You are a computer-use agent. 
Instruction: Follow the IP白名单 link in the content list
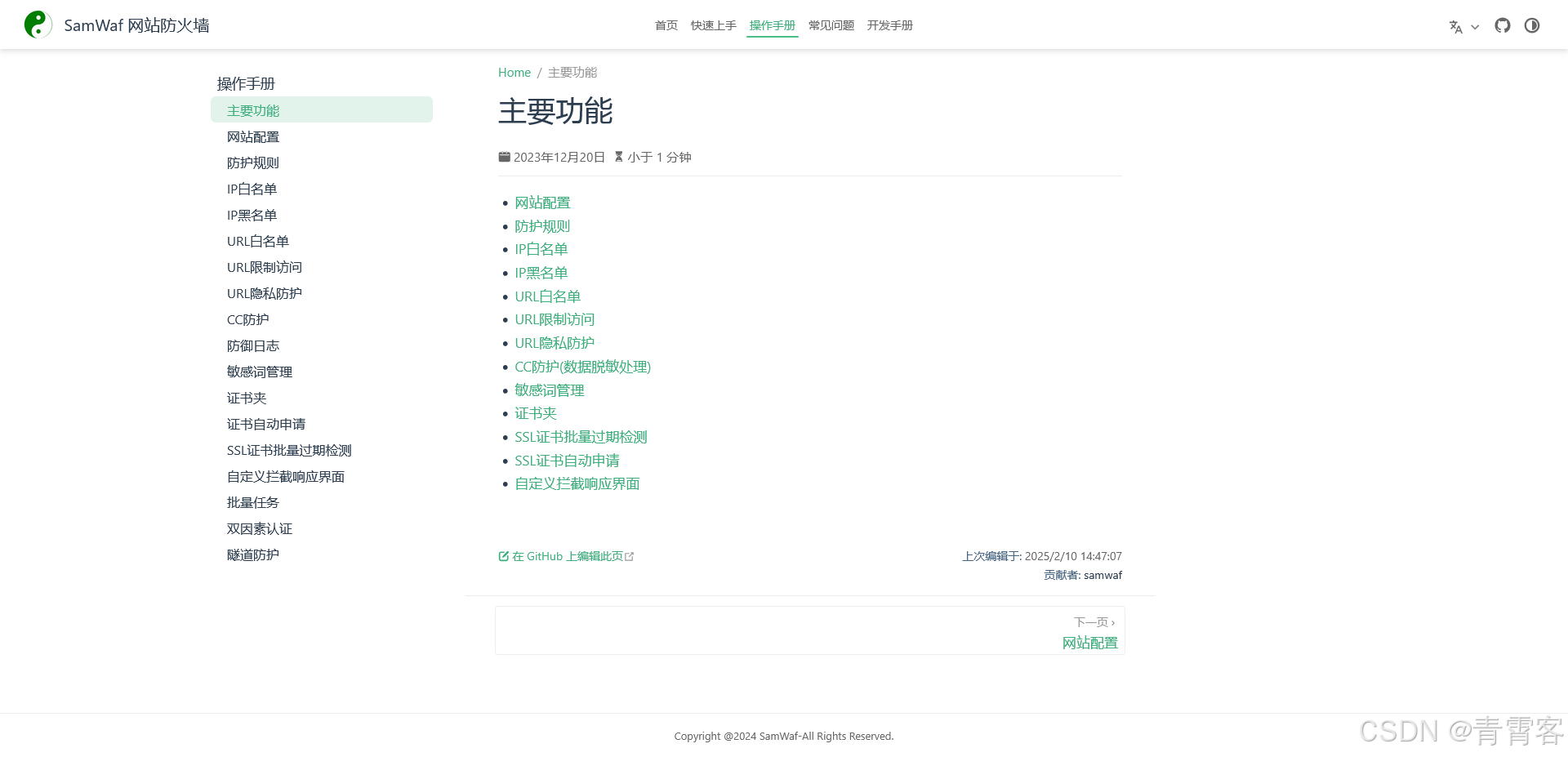(541, 249)
